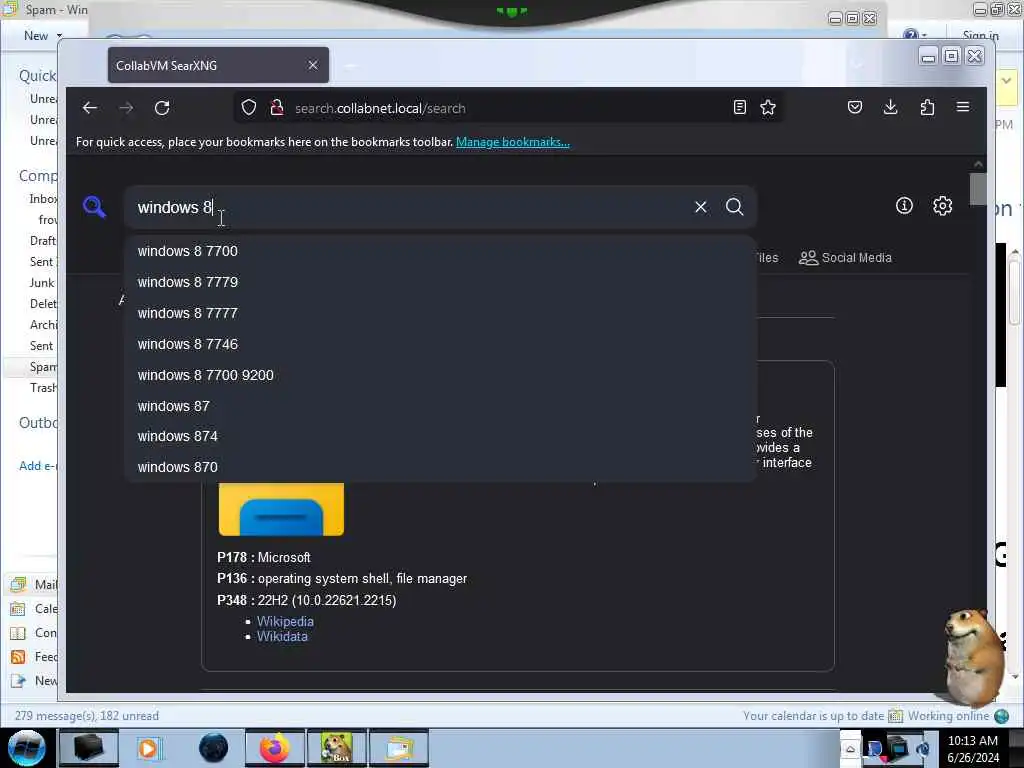The height and width of the screenshot is (768, 1024).
Task: Choose suggestion "windows 8 7779"
Action: click(440, 282)
